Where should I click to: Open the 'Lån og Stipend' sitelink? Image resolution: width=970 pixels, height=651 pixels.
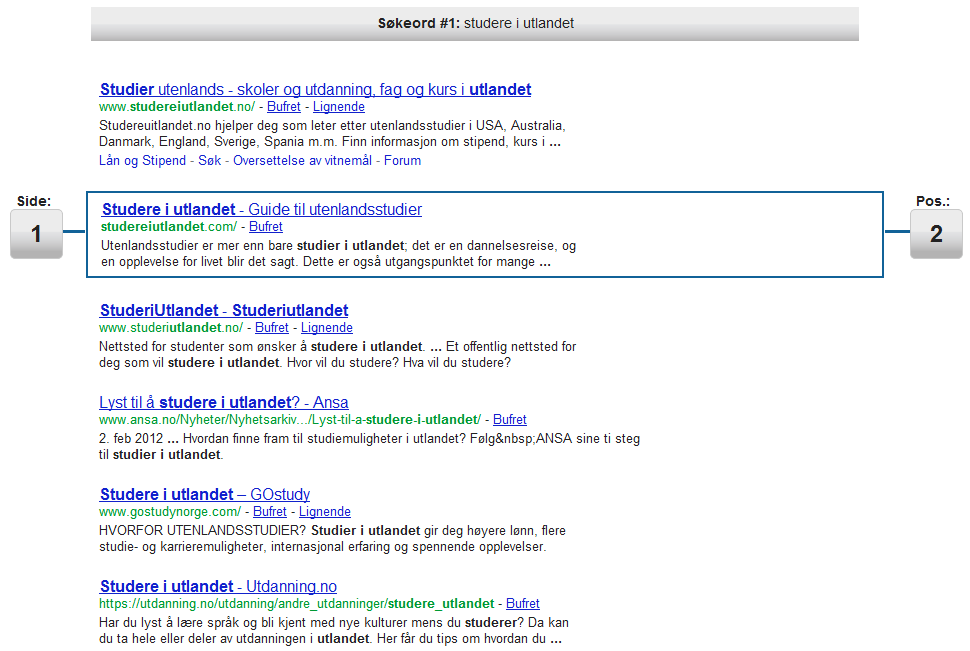(143, 161)
